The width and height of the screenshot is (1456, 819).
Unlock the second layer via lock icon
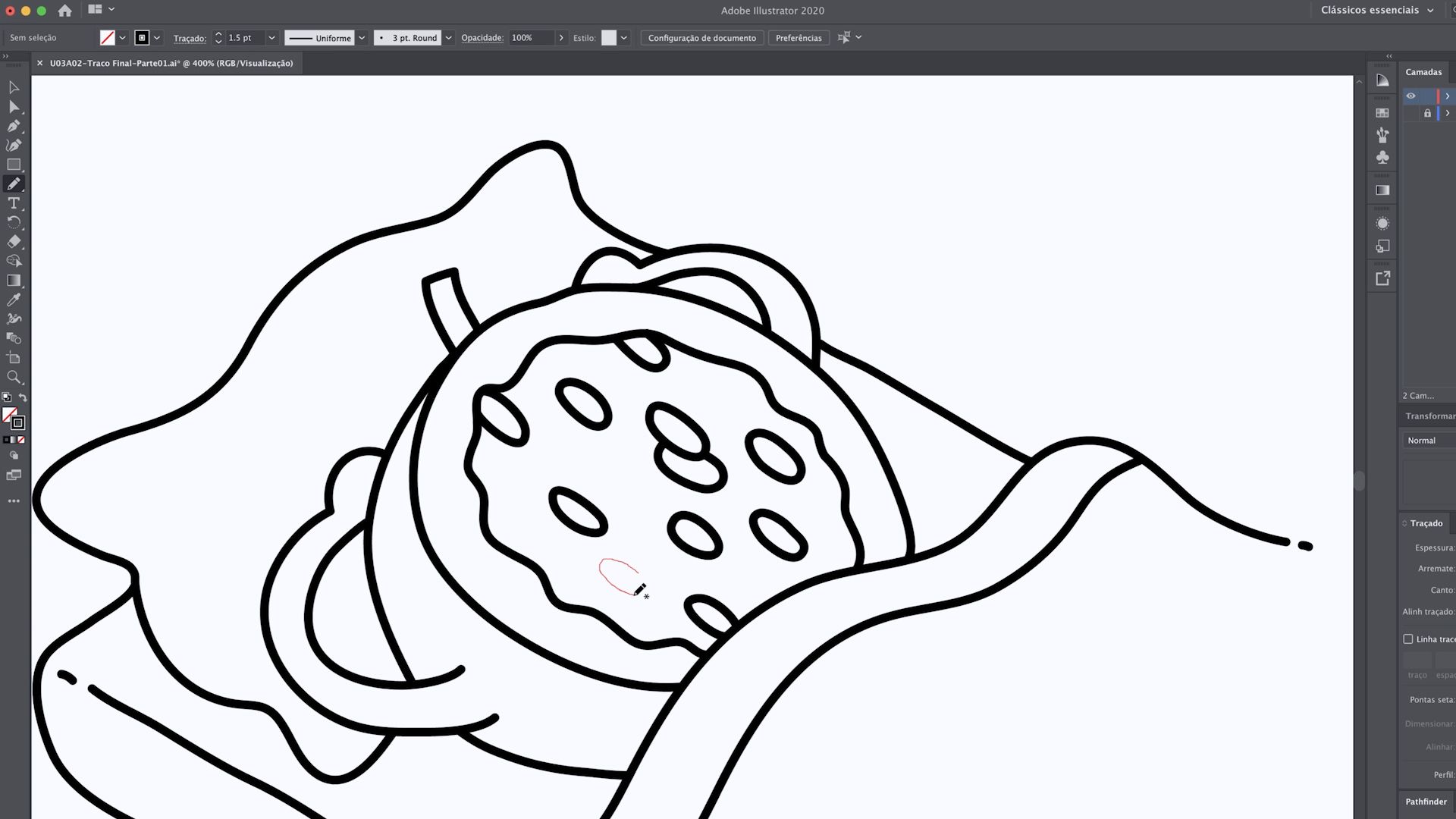[x=1427, y=113]
